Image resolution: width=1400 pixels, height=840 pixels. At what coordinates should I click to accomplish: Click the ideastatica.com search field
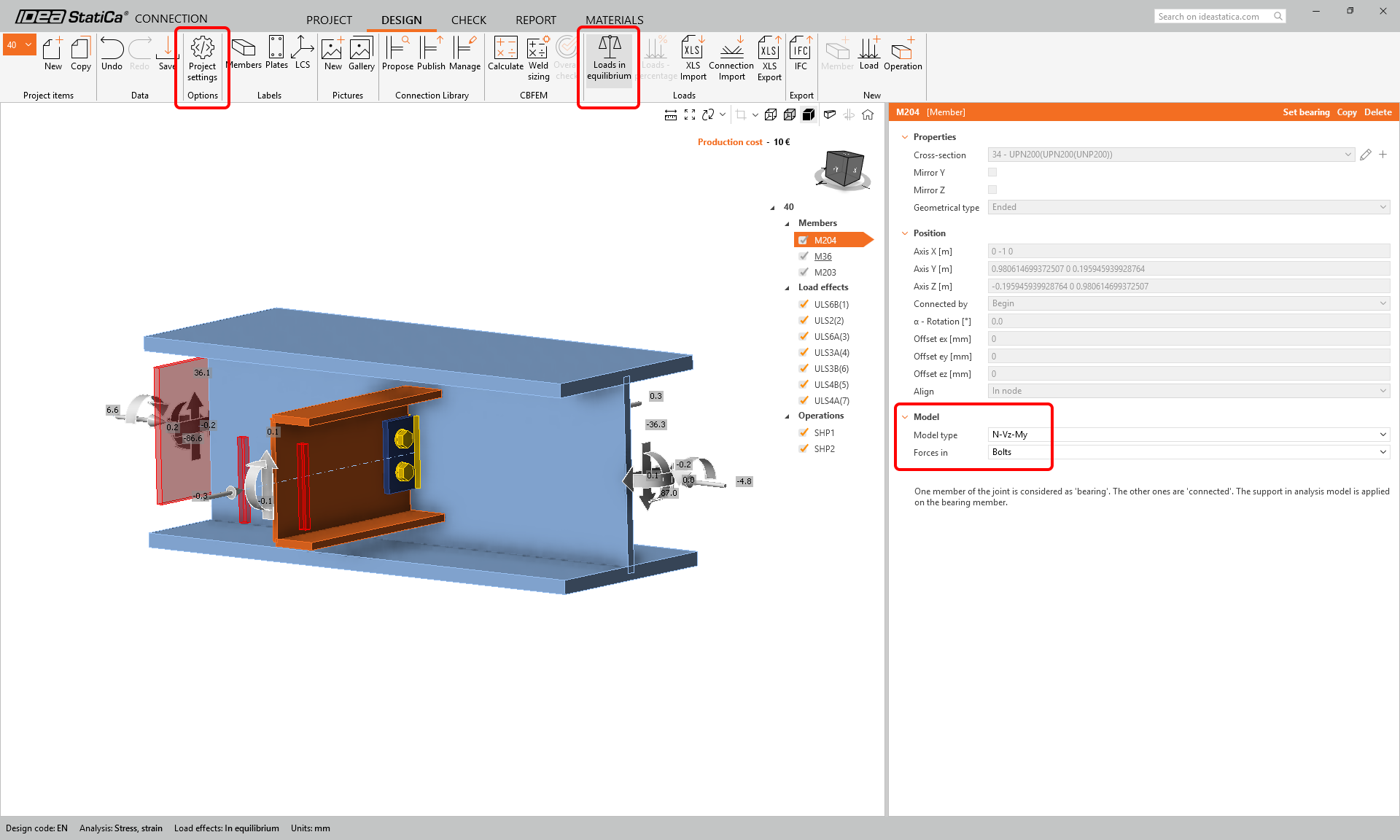(x=1214, y=16)
